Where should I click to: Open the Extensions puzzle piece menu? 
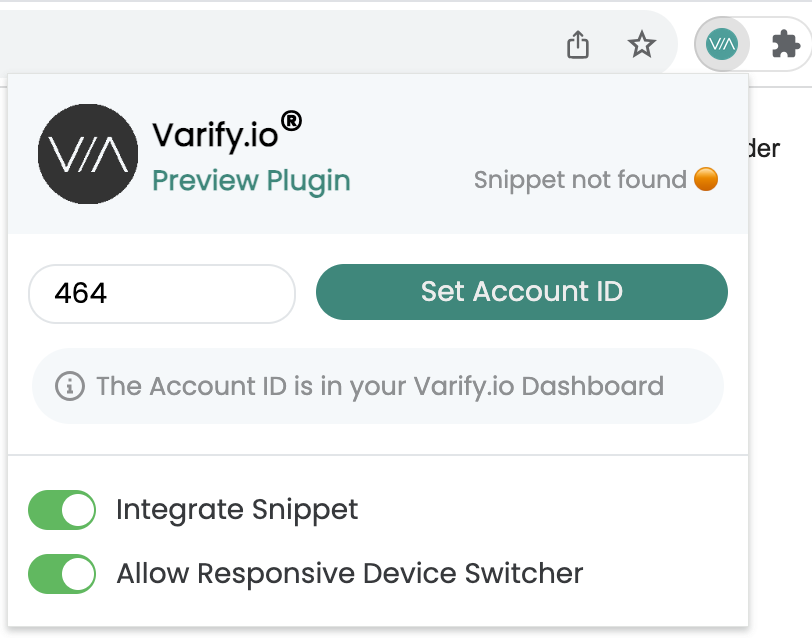[786, 44]
